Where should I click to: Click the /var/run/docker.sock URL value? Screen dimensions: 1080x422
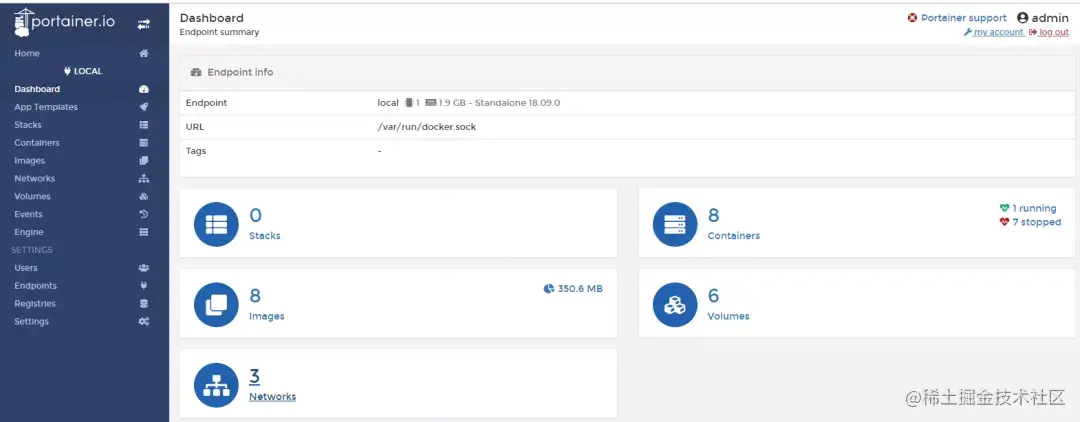coord(426,127)
